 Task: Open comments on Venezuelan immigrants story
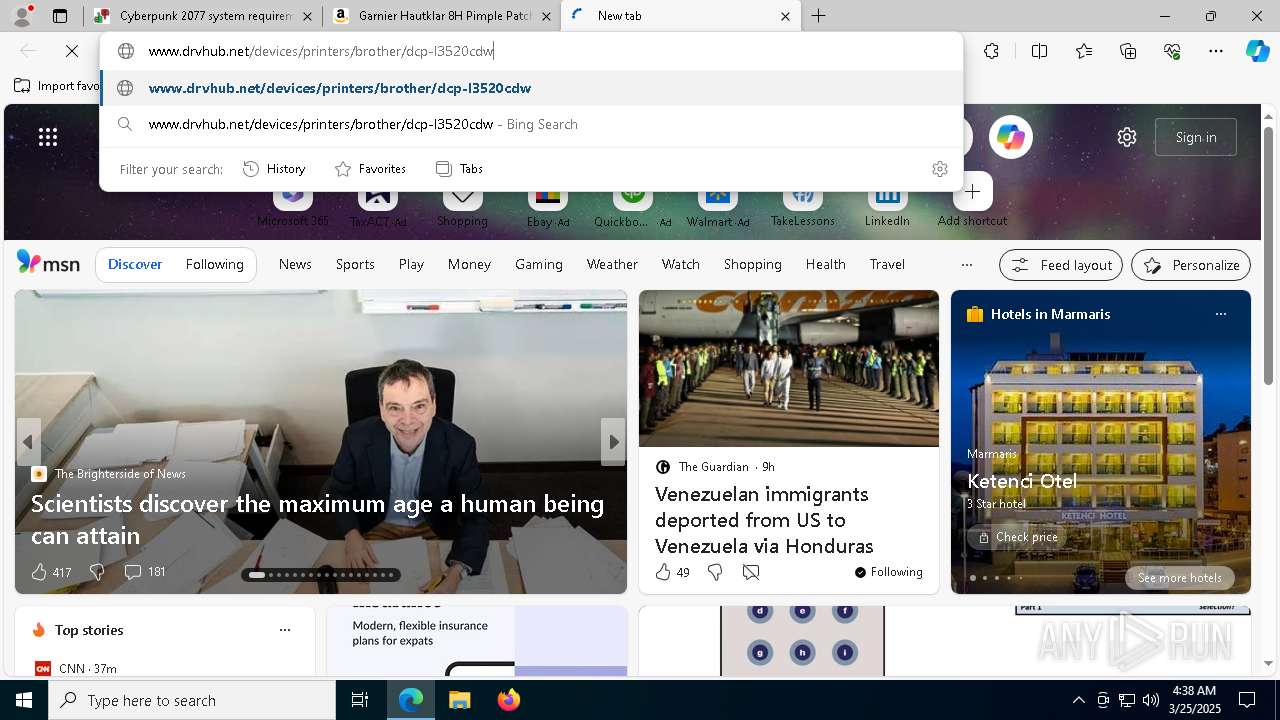751,572
